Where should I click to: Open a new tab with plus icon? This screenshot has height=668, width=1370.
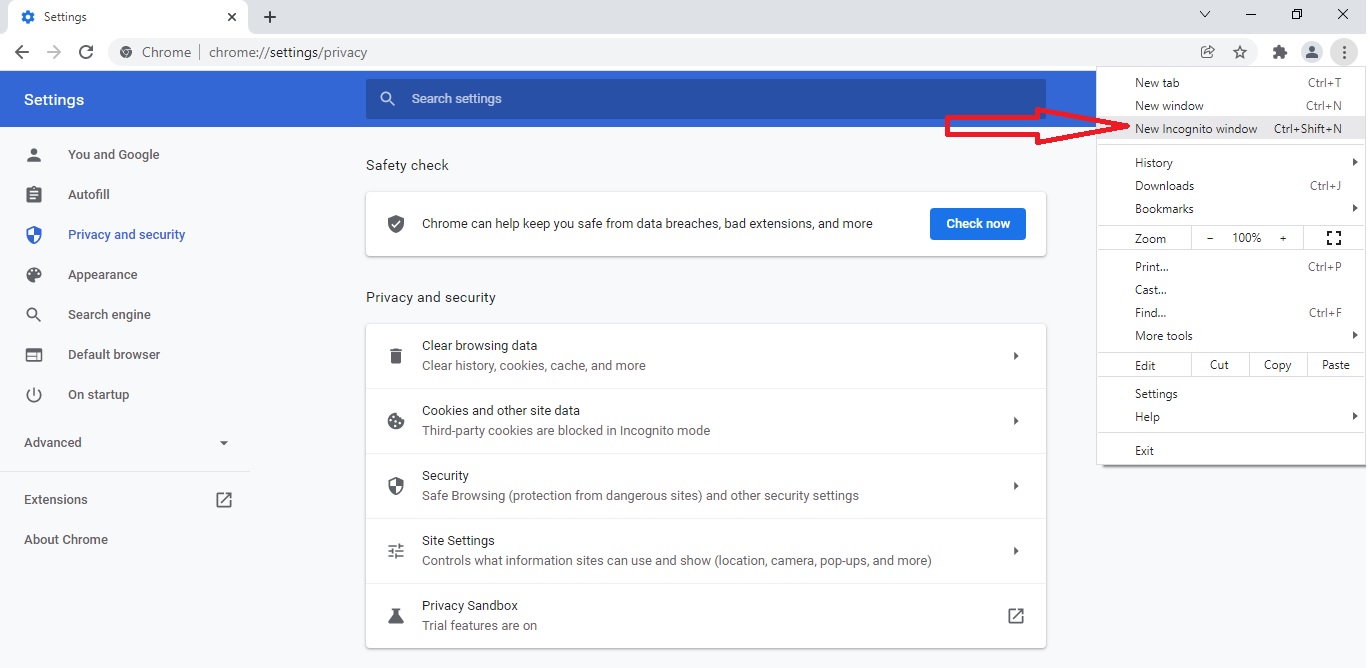(270, 17)
